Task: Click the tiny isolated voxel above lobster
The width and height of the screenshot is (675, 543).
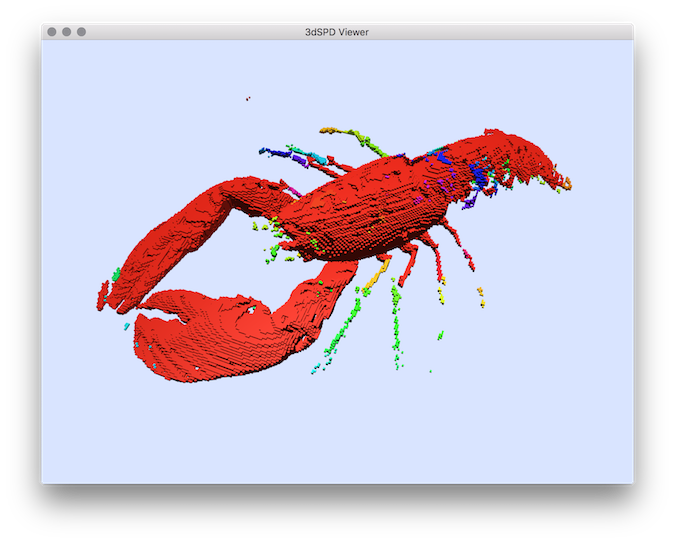Action: [x=248, y=98]
